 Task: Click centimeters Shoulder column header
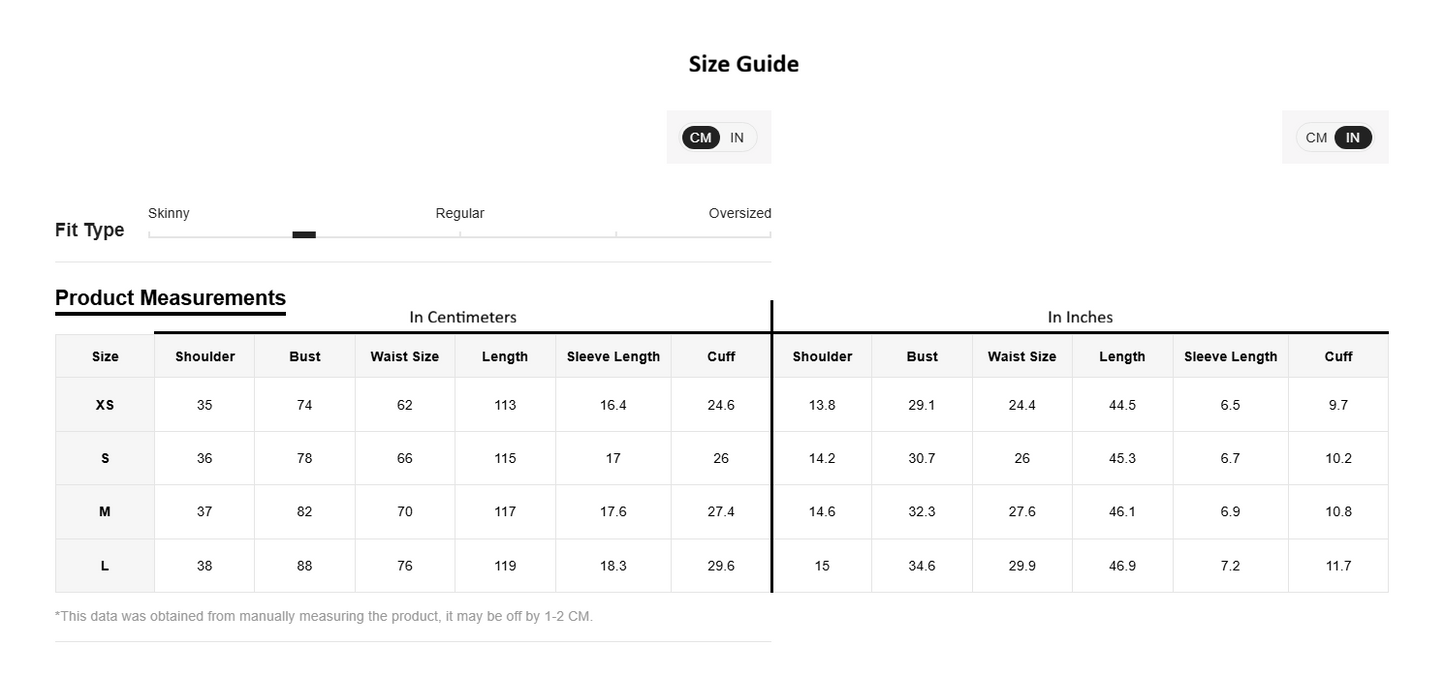[x=205, y=356]
